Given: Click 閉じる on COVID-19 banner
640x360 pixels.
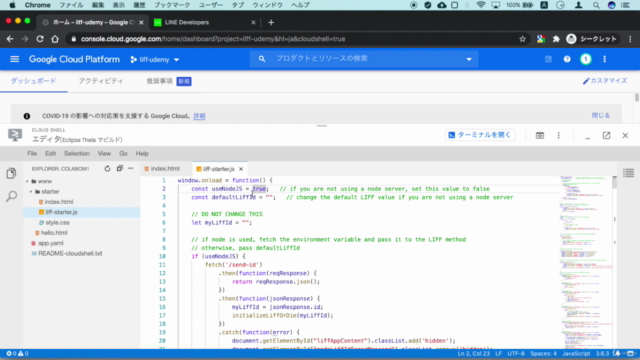Looking at the screenshot, I should point(601,116).
